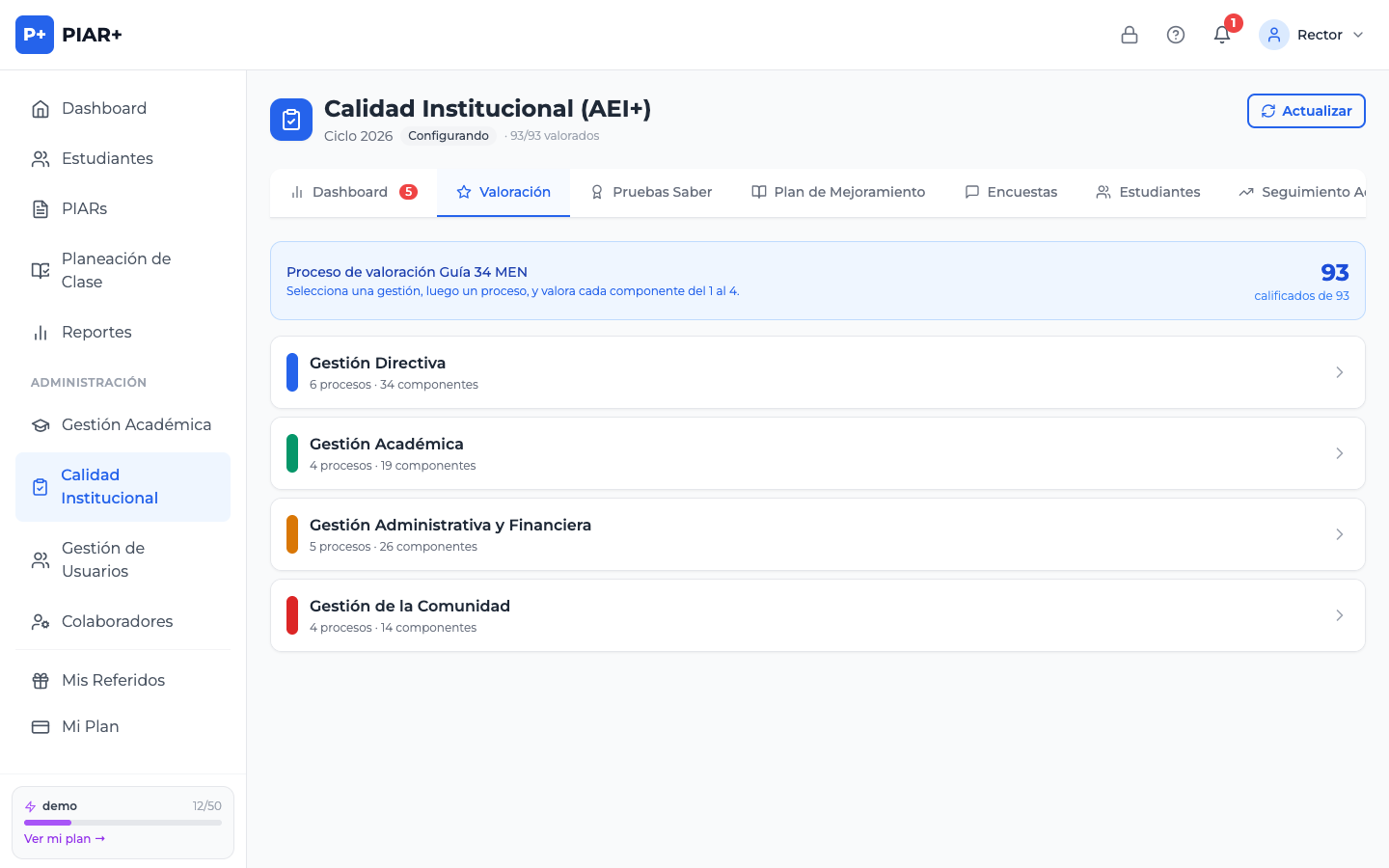1389x868 pixels.
Task: Expand Gestión Directiva chevron
Action: [1340, 372]
